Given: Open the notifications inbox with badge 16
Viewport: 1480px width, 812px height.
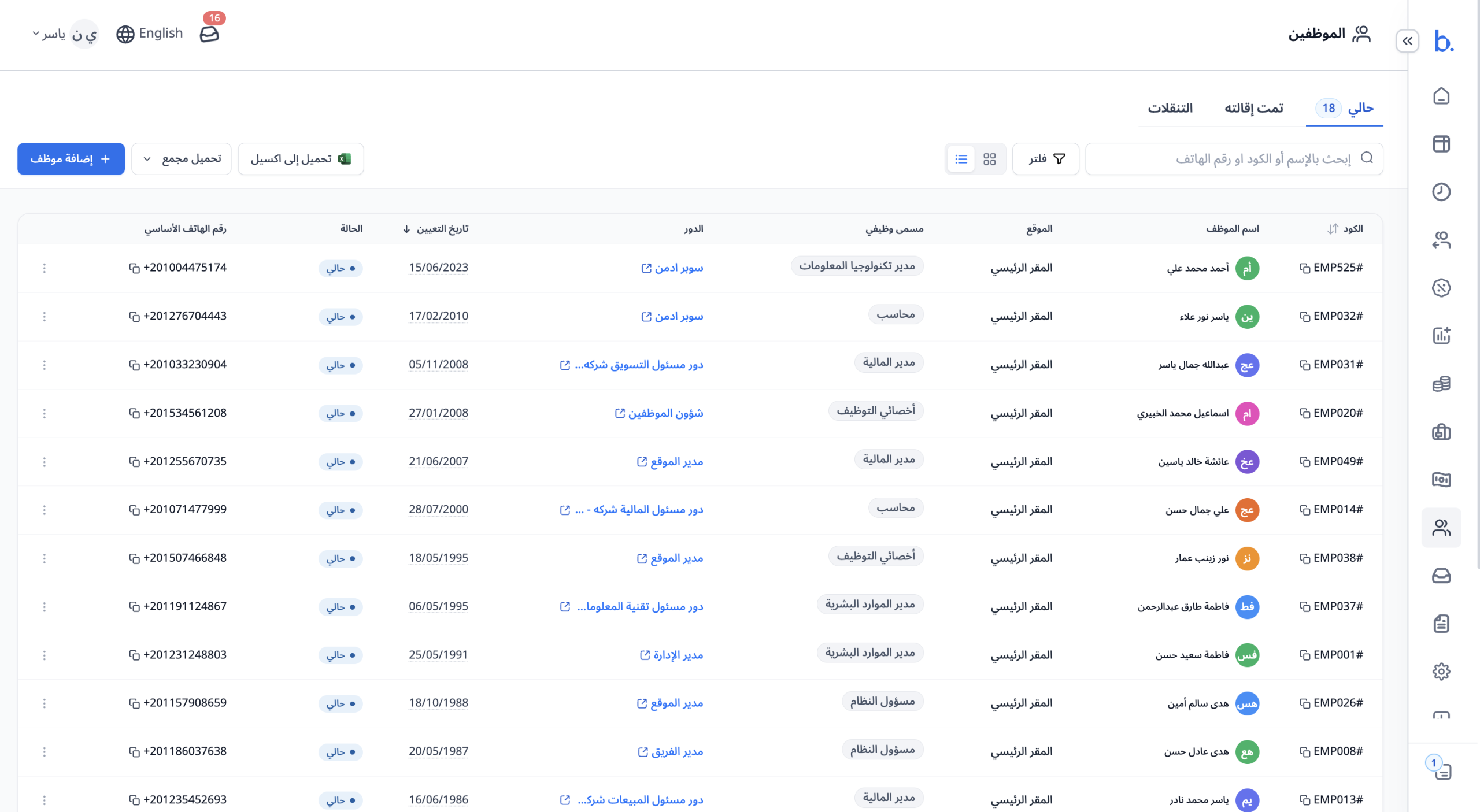Looking at the screenshot, I should tap(210, 33).
